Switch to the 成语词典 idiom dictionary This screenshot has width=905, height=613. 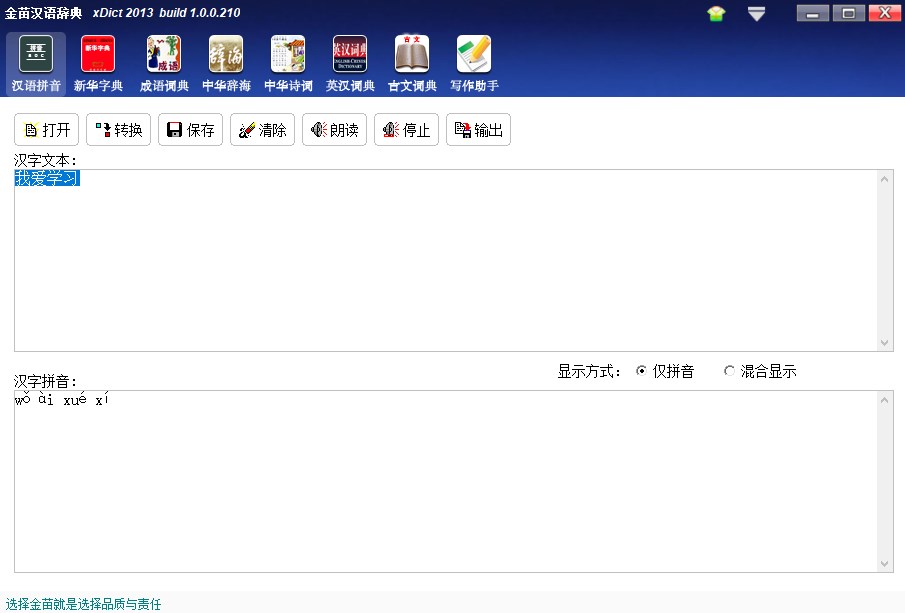point(164,63)
